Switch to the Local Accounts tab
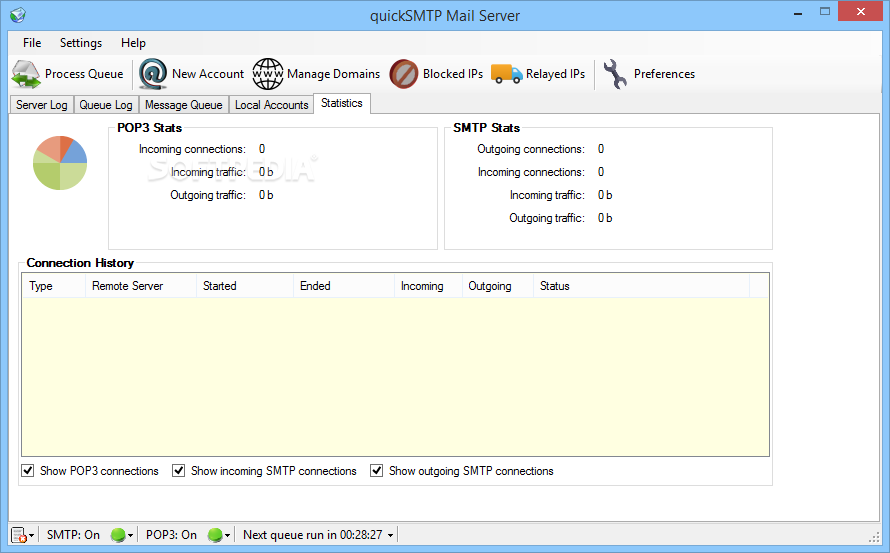The image size is (890, 553). pos(271,105)
